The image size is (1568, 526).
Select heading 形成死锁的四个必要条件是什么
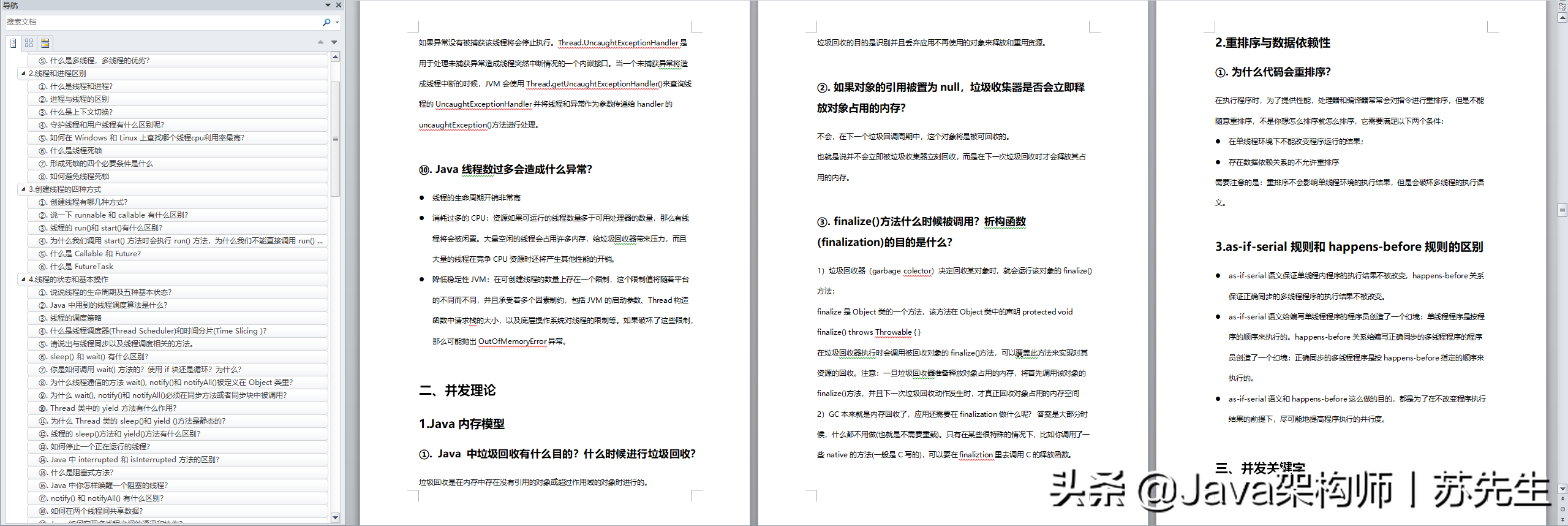click(178, 164)
